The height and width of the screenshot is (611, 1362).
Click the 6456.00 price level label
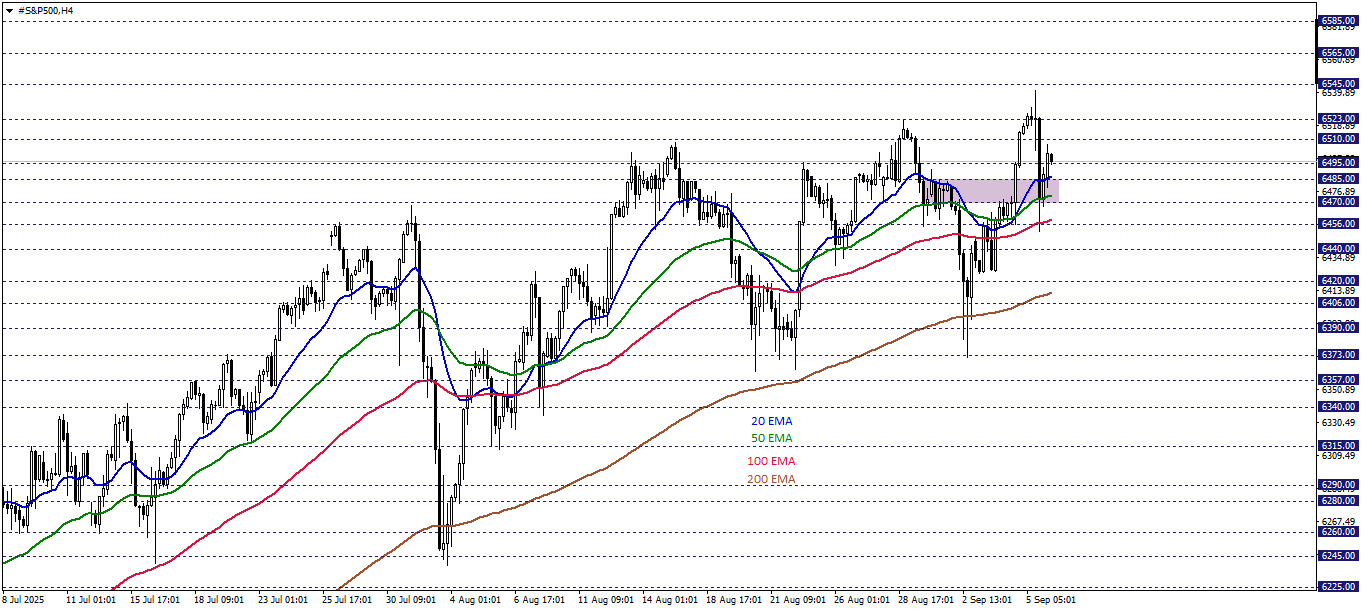(x=1337, y=225)
